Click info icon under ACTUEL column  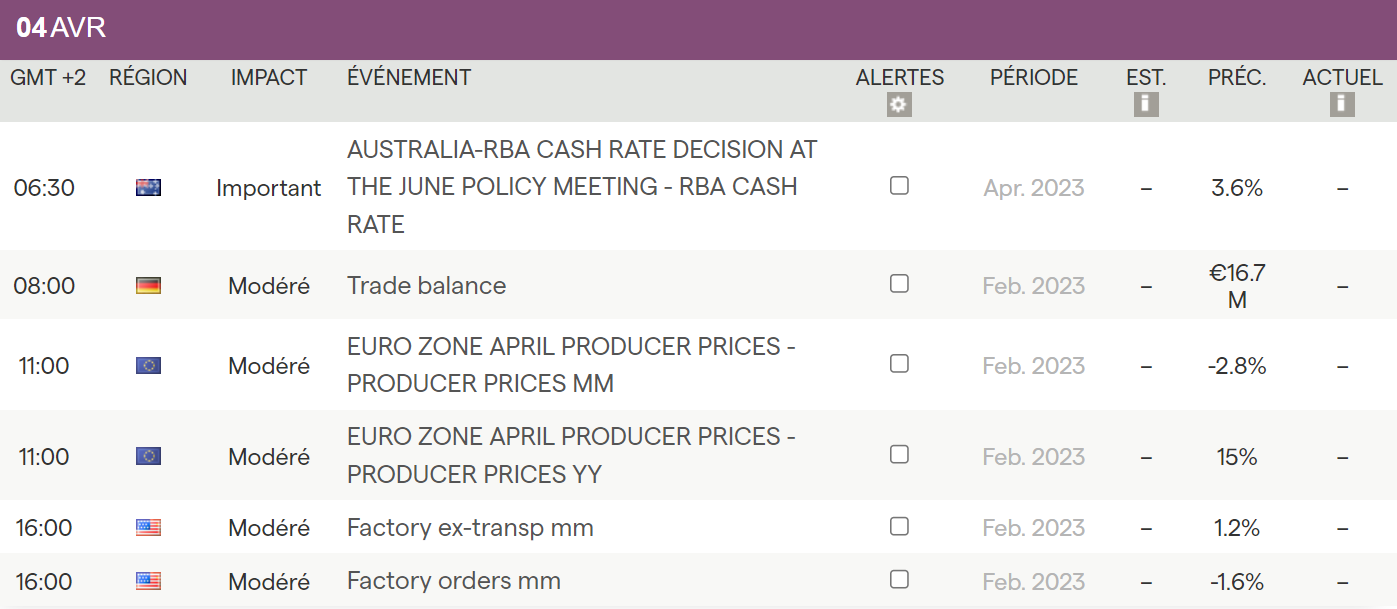point(1342,104)
